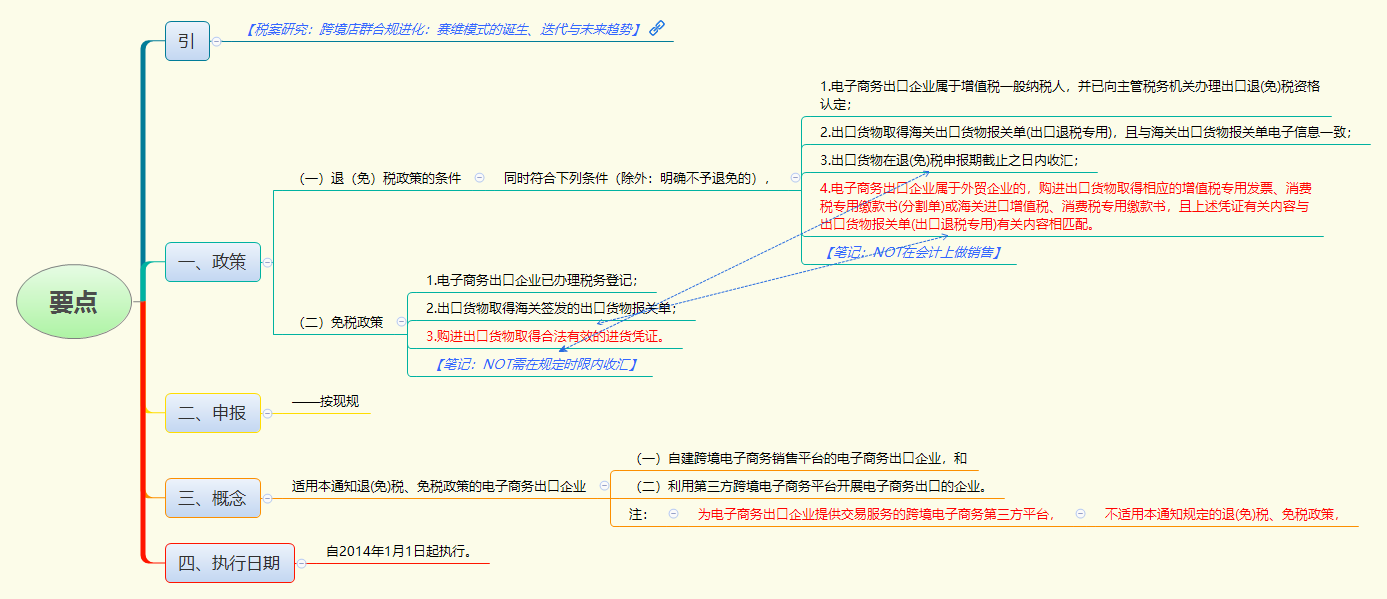Select the 二、申报 main topic

[x=213, y=412]
